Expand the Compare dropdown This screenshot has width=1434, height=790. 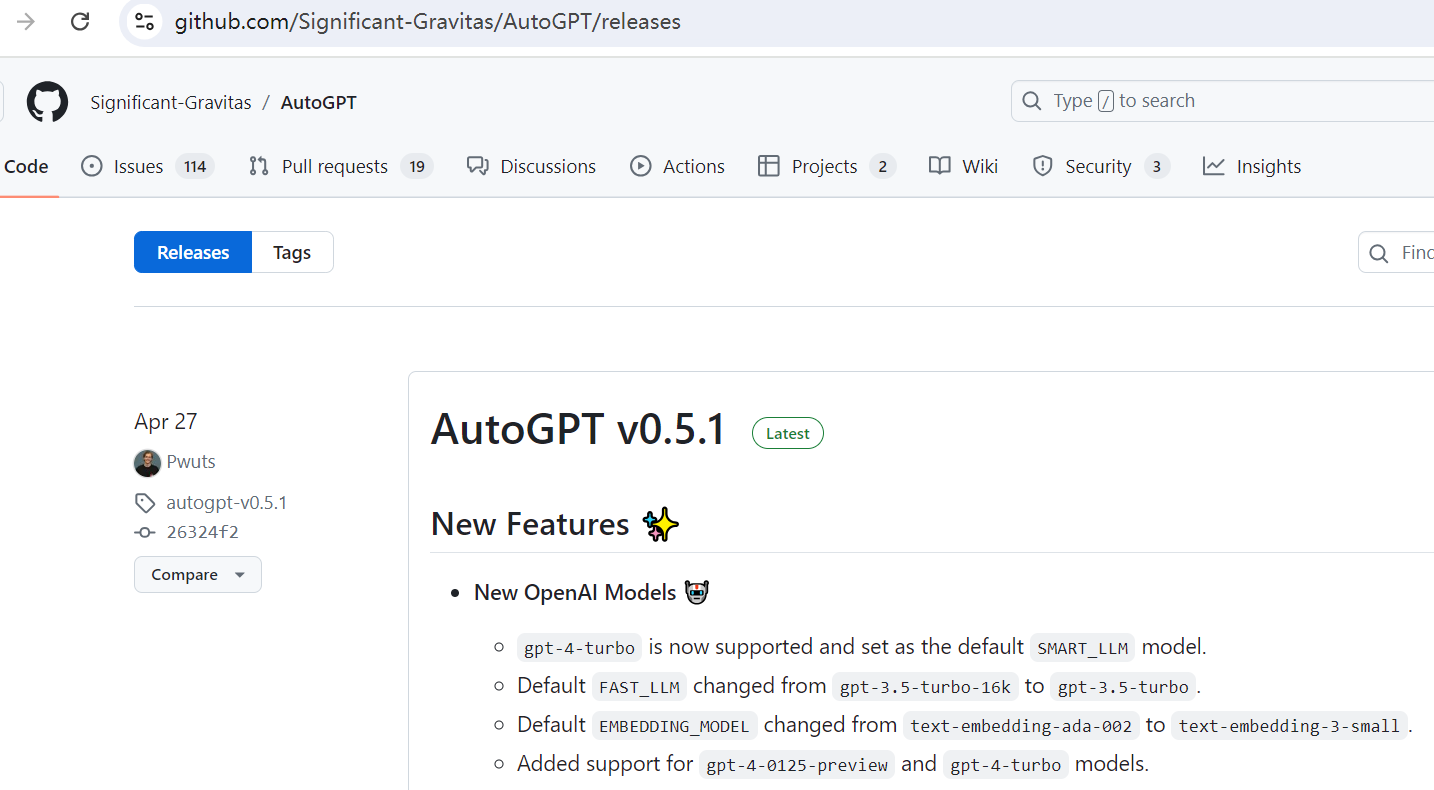(x=197, y=575)
